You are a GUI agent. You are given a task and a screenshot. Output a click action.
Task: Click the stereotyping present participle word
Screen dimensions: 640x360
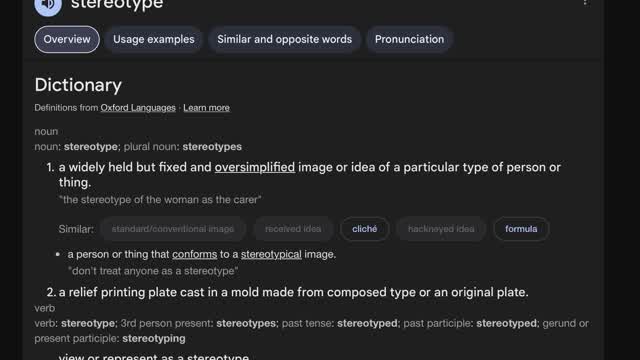point(154,338)
